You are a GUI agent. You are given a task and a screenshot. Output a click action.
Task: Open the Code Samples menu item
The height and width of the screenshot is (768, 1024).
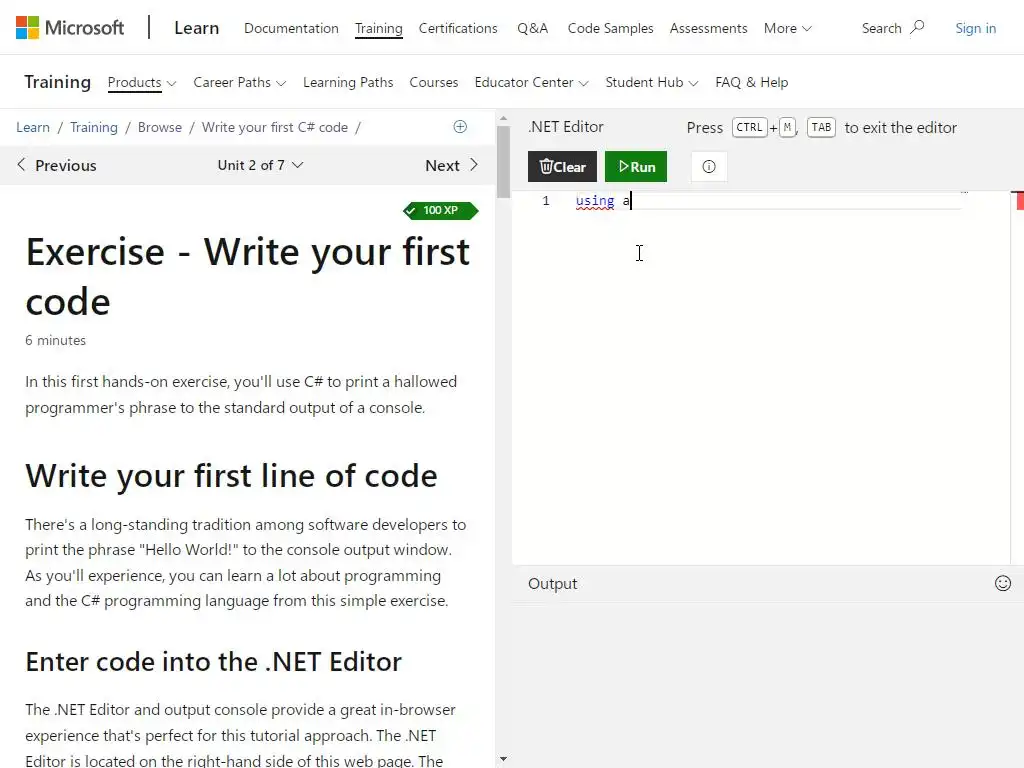610,28
